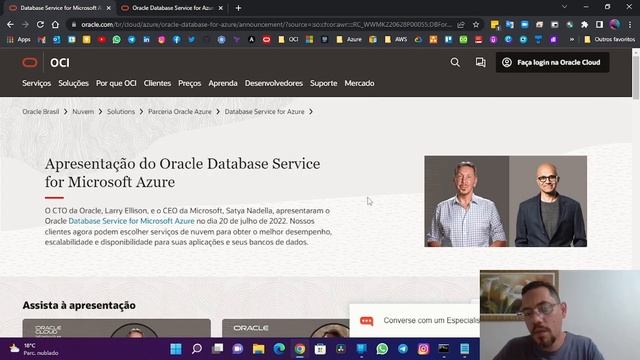Viewport: 640px width, 360px height.
Task: Open the Suporte menu
Action: pyautogui.click(x=324, y=83)
